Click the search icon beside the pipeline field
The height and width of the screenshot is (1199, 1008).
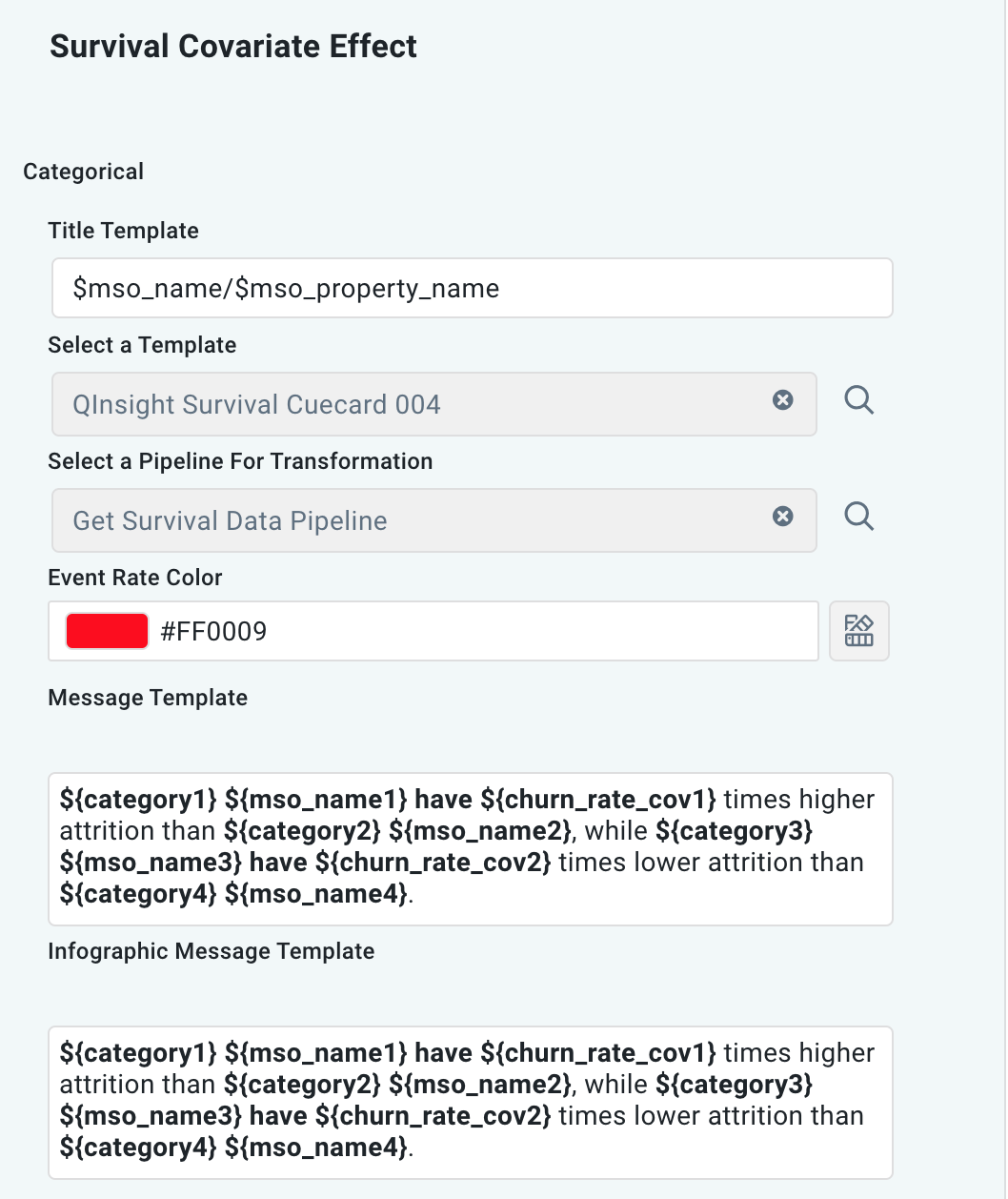858,517
